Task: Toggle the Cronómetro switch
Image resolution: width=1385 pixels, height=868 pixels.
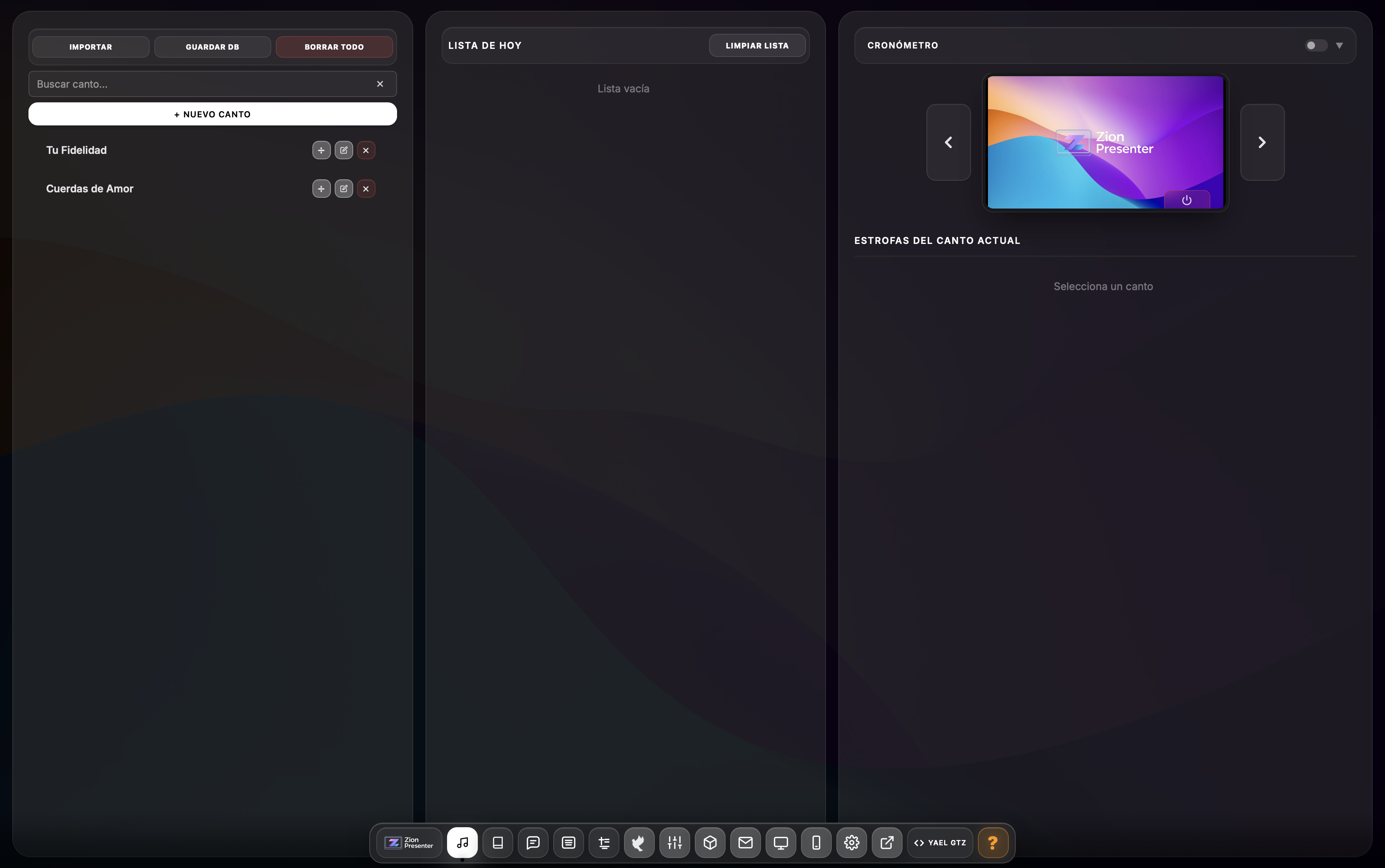Action: (x=1315, y=45)
